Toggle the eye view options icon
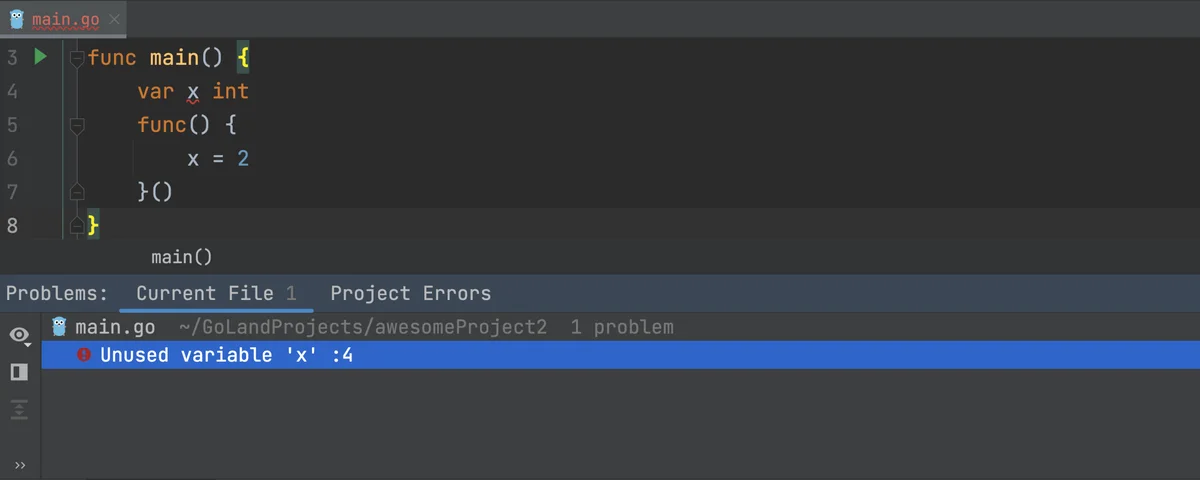 pos(19,335)
